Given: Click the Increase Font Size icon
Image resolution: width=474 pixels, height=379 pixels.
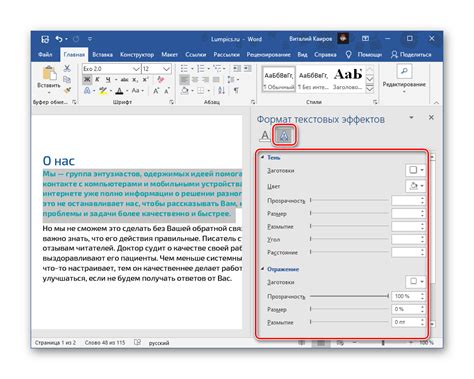Looking at the screenshot, I should pyautogui.click(x=156, y=90).
